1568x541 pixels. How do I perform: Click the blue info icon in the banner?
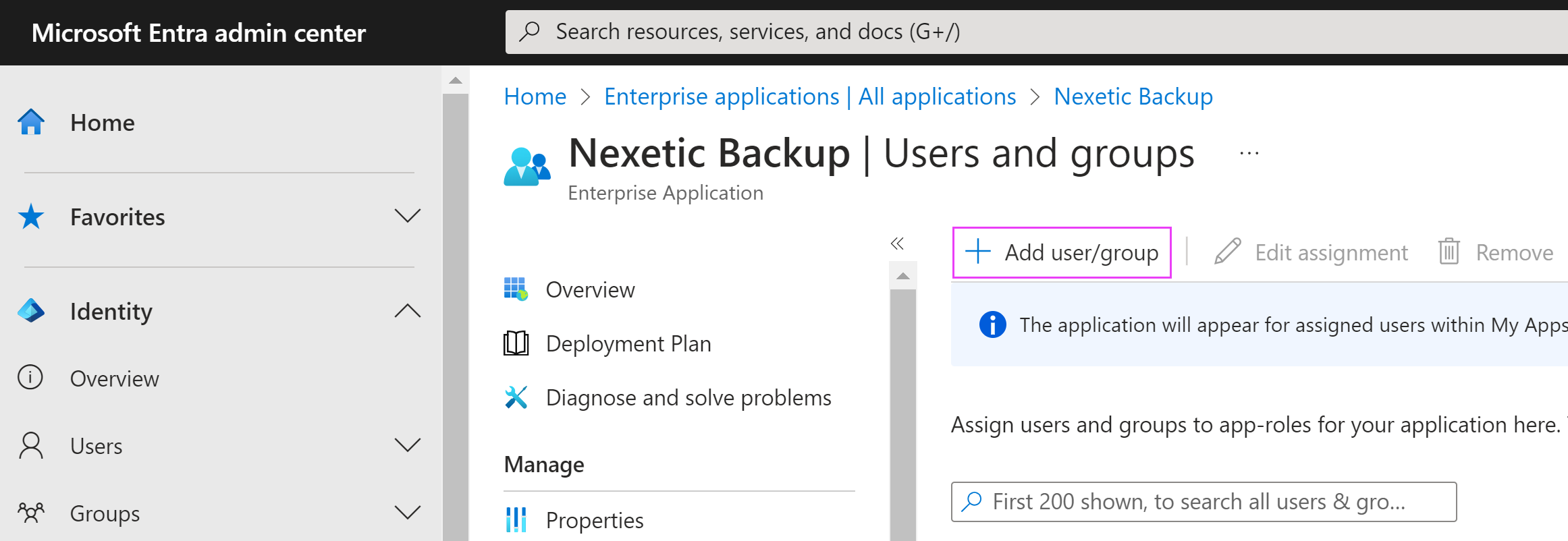click(x=993, y=324)
